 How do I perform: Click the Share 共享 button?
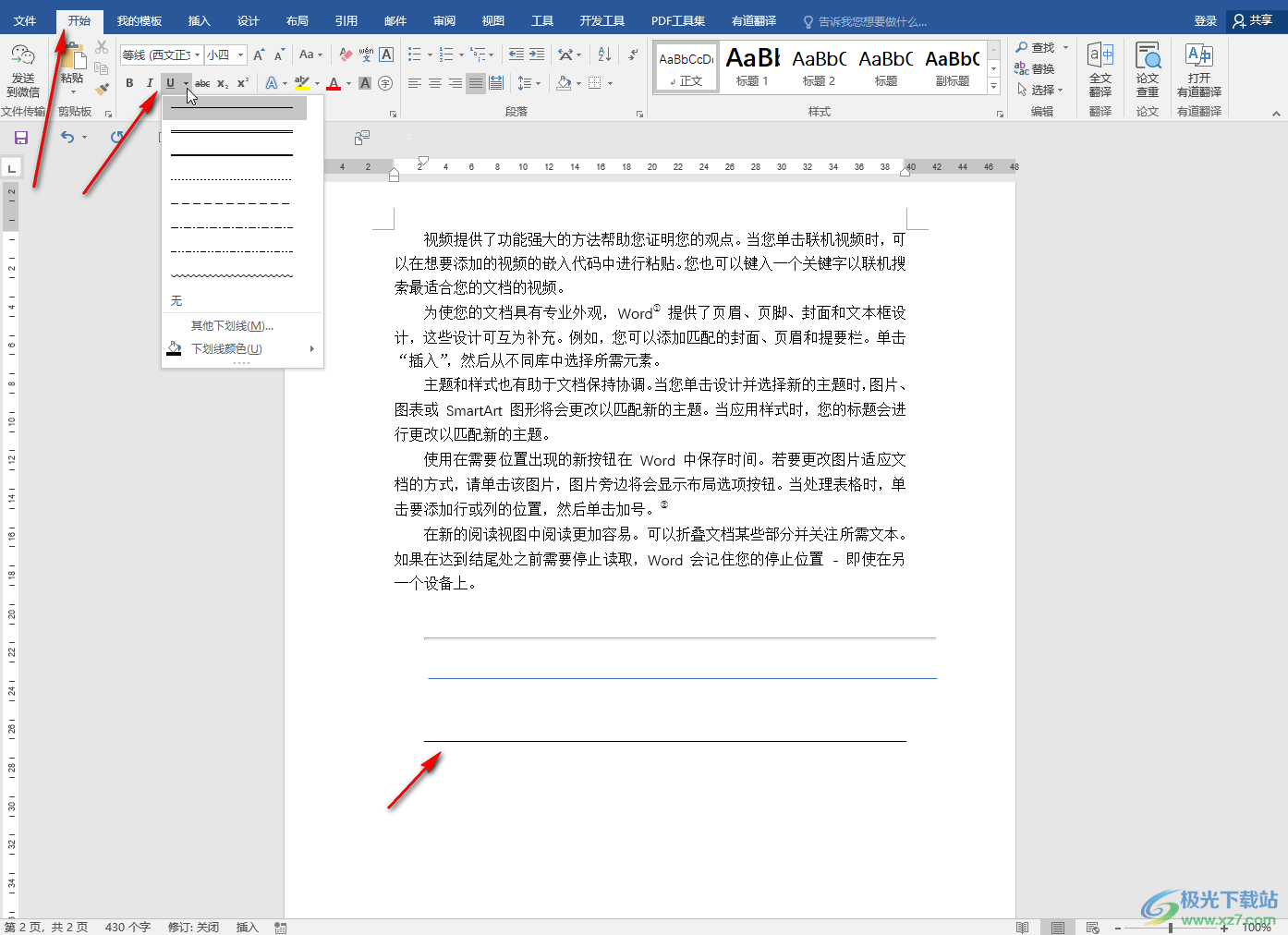pos(1253,20)
